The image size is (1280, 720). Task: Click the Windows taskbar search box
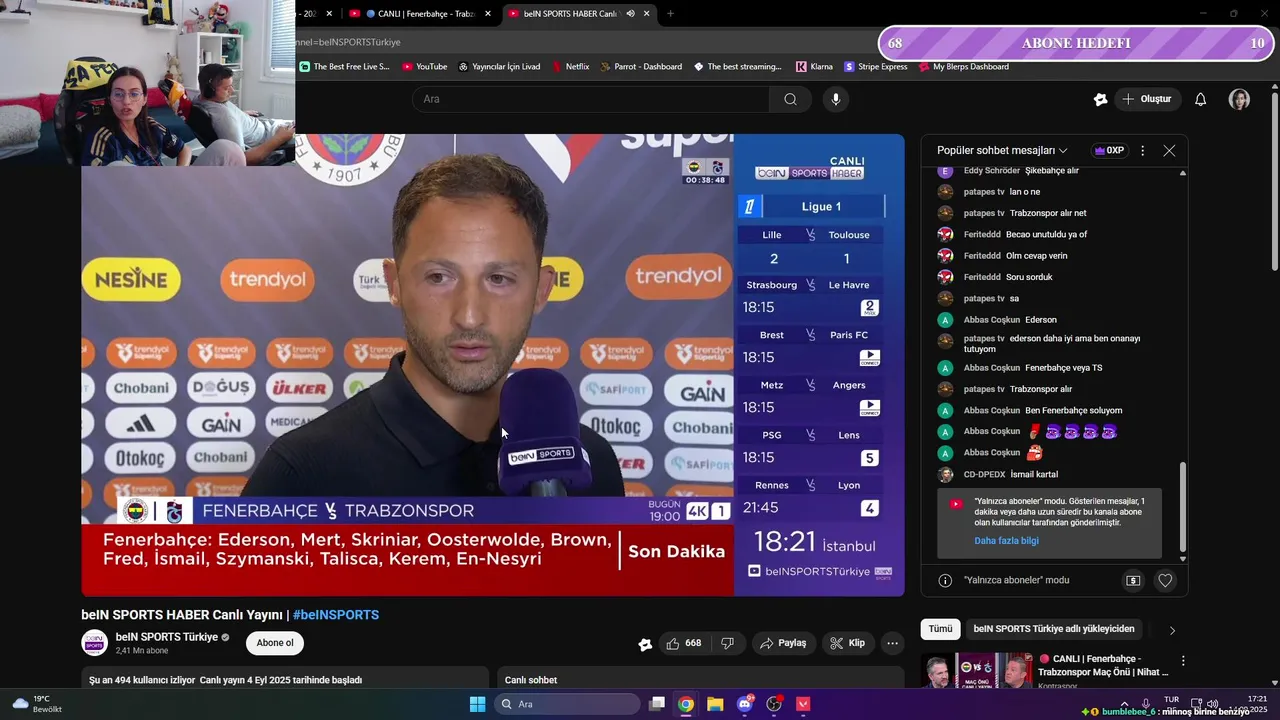[567, 704]
